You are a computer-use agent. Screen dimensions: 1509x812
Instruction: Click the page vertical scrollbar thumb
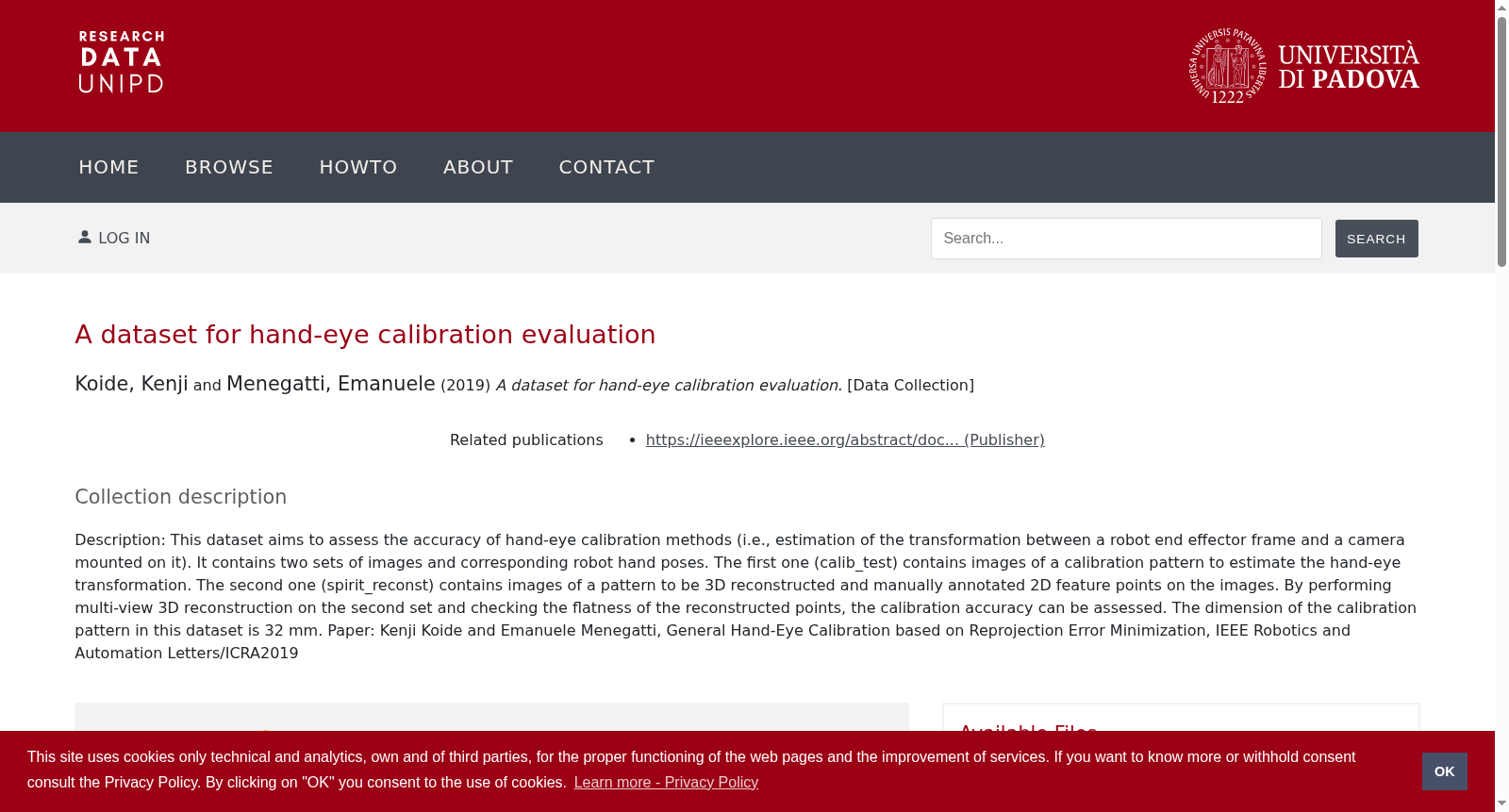point(1501,141)
